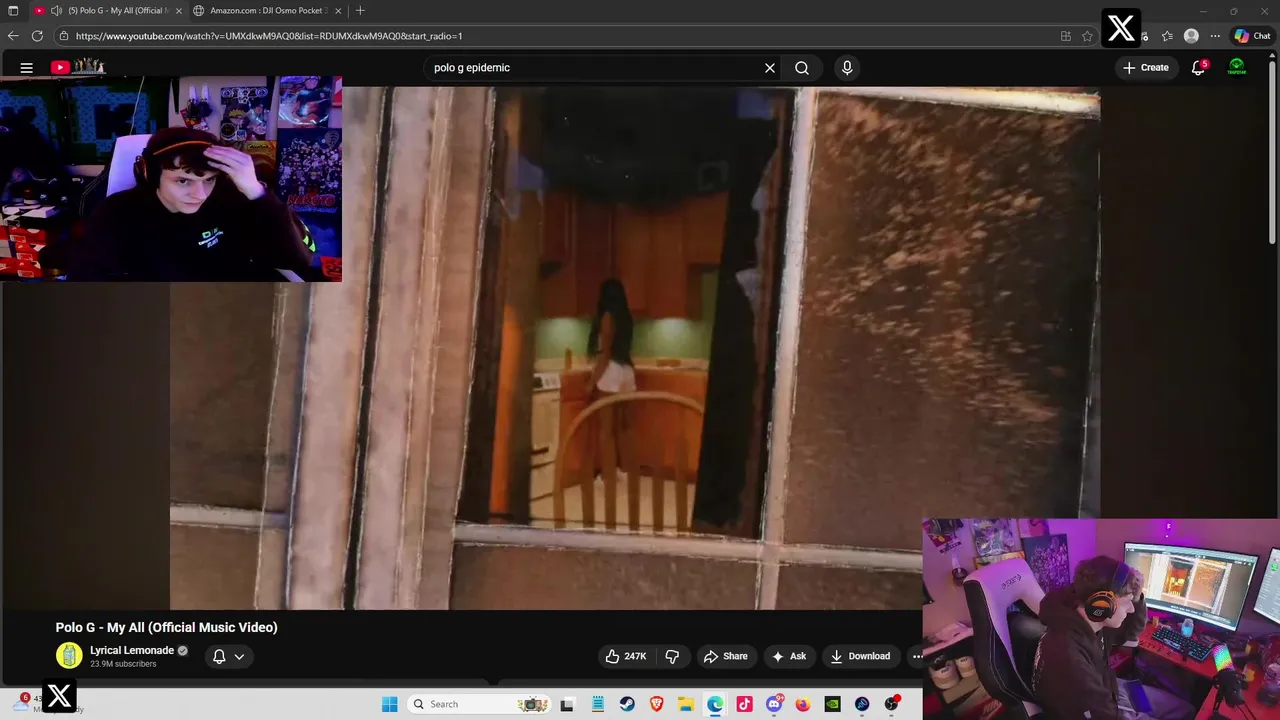This screenshot has height=720, width=1280.
Task: Run the search with magnifier icon
Action: pos(802,68)
